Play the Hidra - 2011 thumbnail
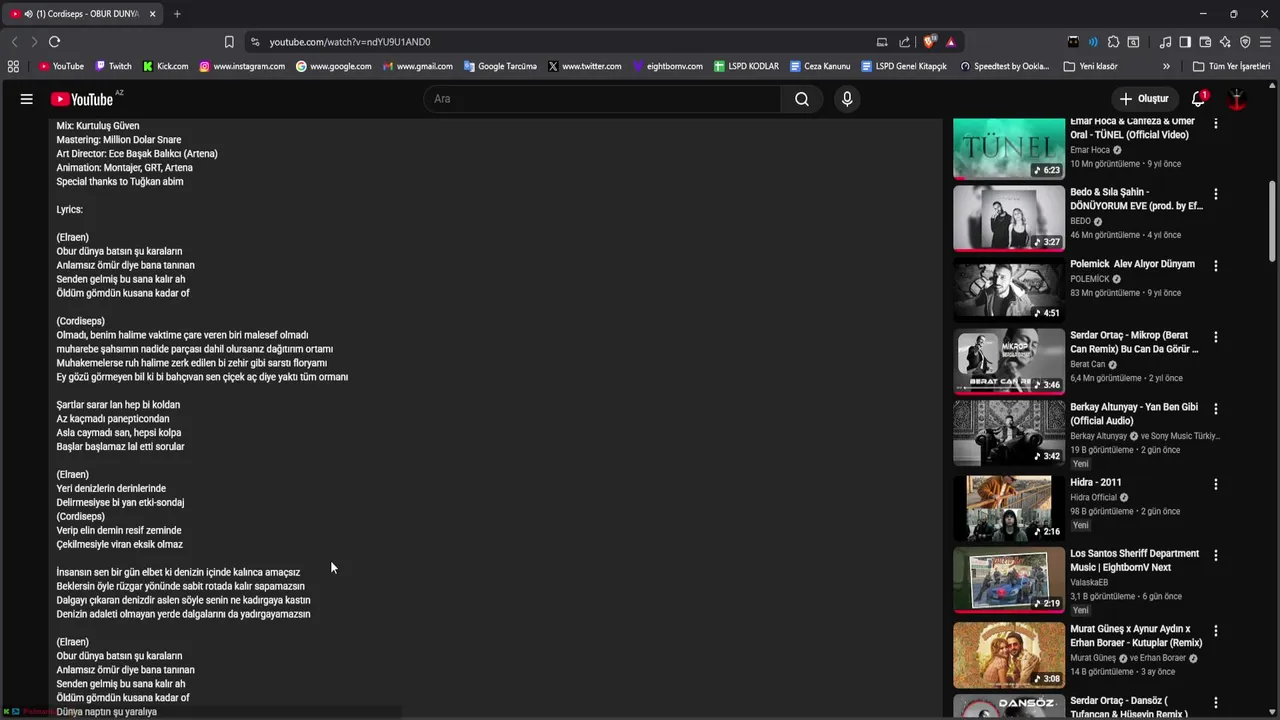The width and height of the screenshot is (1280, 720). tap(1009, 508)
